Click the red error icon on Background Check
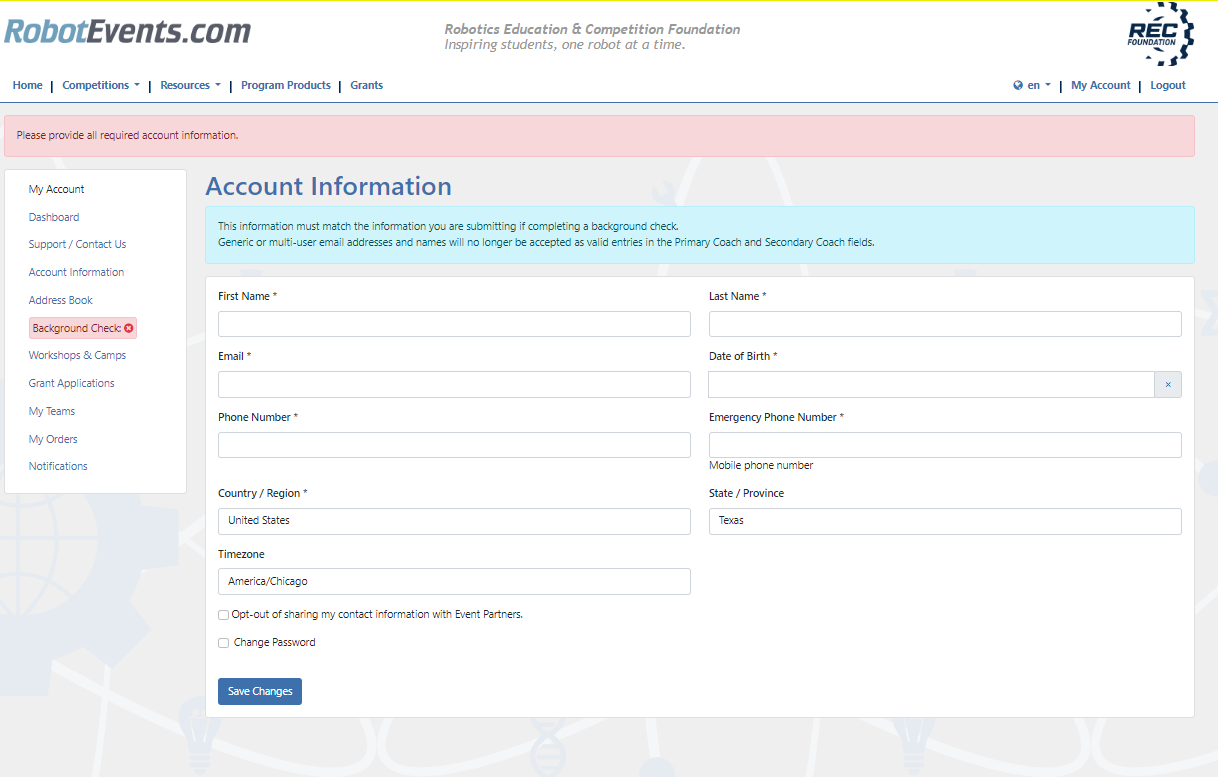The height and width of the screenshot is (777, 1218). pos(127,327)
